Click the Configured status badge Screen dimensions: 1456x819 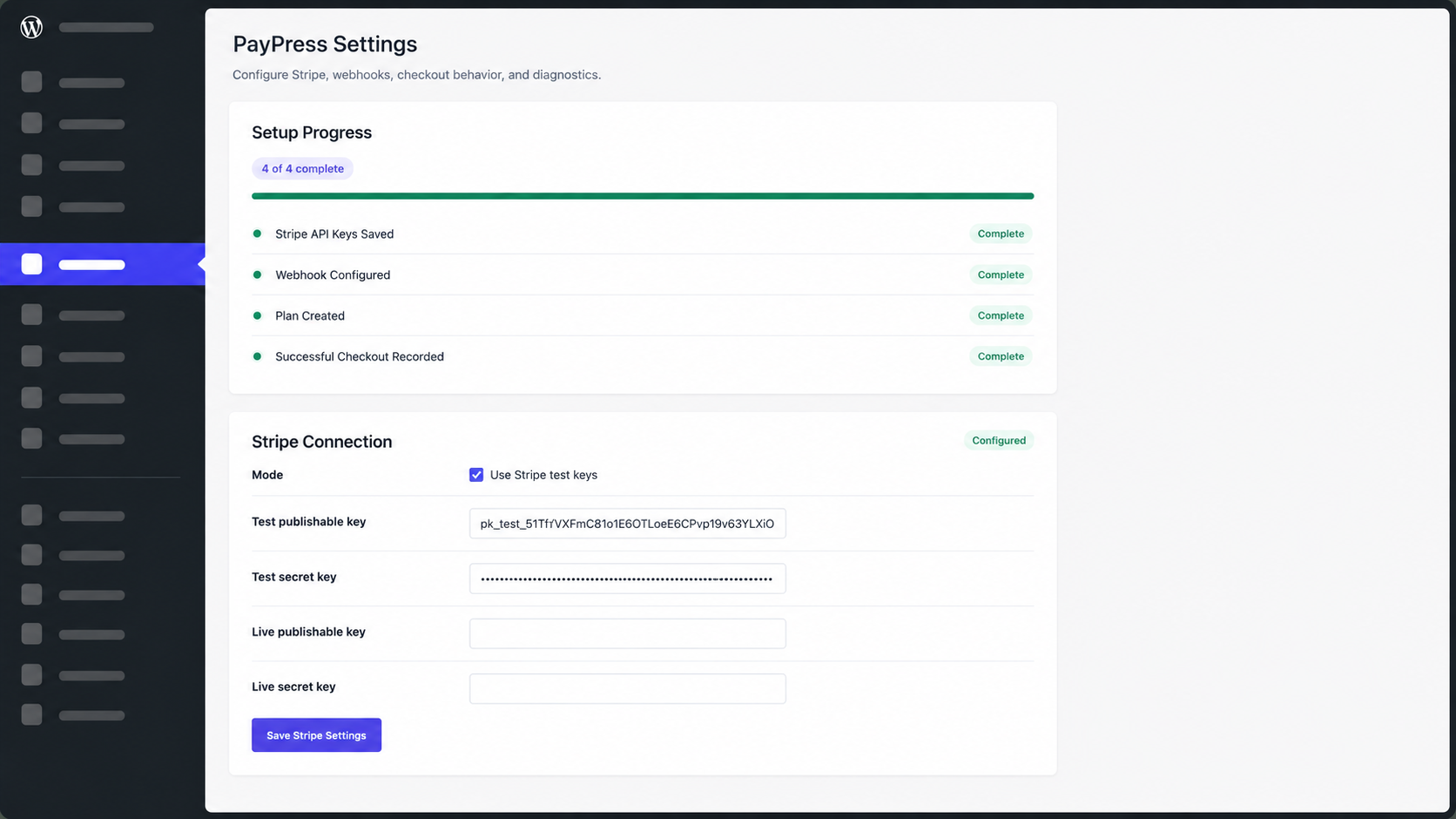tap(999, 440)
